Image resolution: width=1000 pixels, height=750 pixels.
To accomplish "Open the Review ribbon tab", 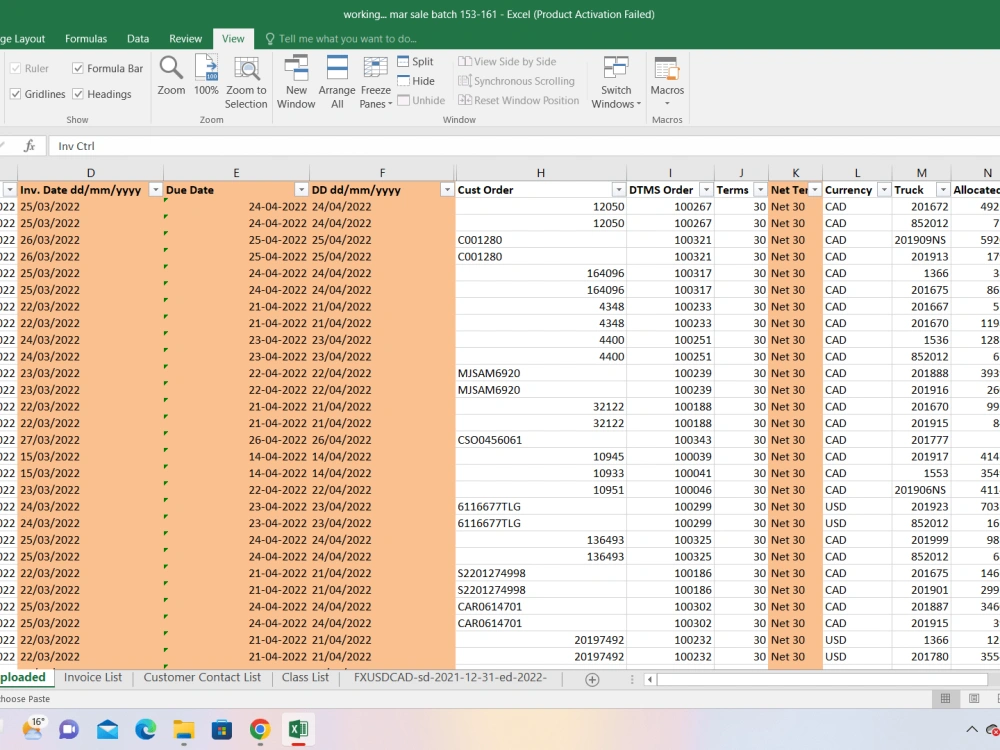I will point(186,39).
